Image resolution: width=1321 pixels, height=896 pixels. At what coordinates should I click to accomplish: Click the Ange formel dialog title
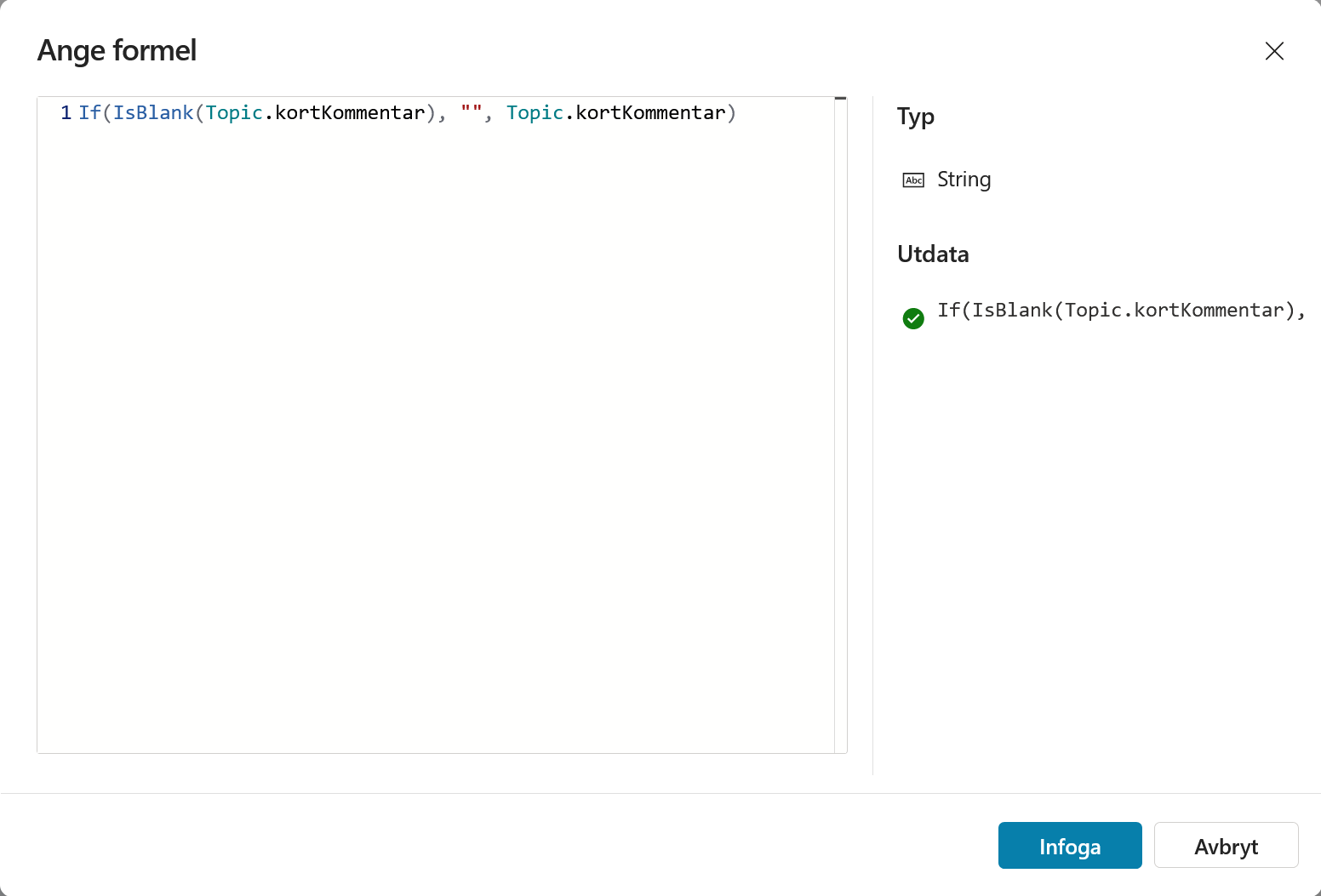117,51
